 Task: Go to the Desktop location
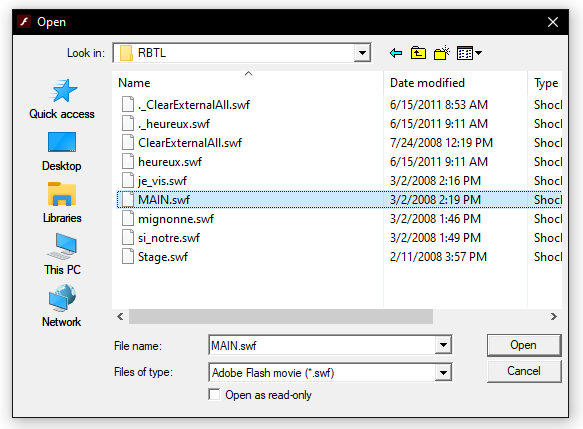[x=62, y=151]
